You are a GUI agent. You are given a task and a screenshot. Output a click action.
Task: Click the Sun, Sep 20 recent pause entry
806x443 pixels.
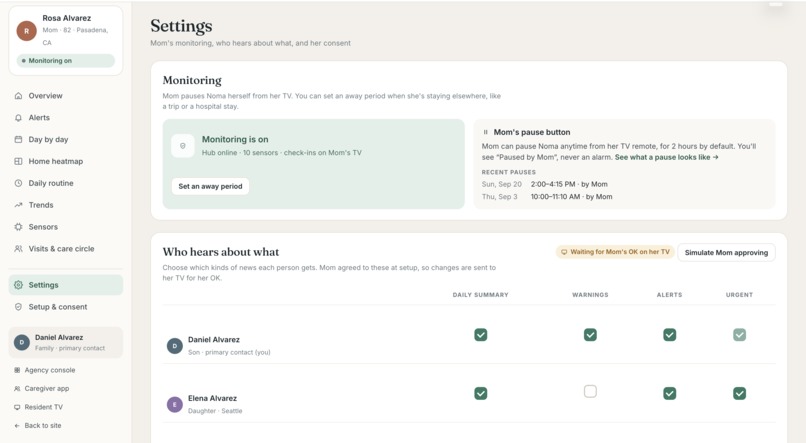pos(544,184)
